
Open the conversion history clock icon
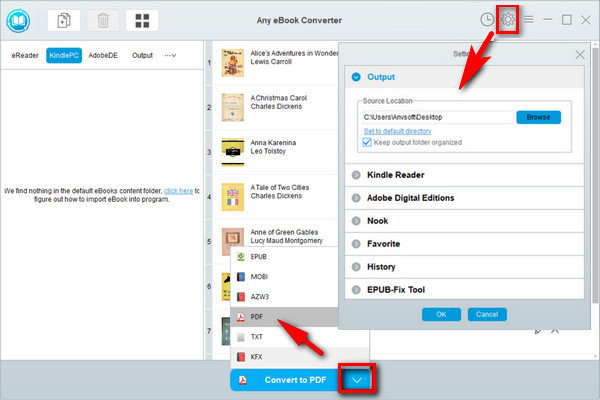coord(487,20)
